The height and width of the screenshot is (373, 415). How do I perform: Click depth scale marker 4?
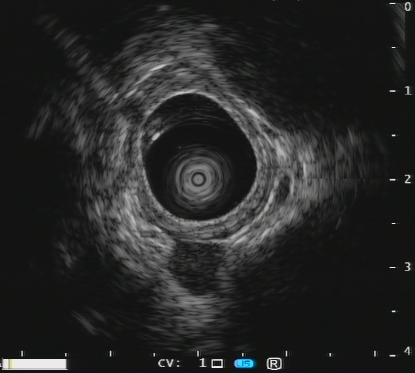click(407, 351)
